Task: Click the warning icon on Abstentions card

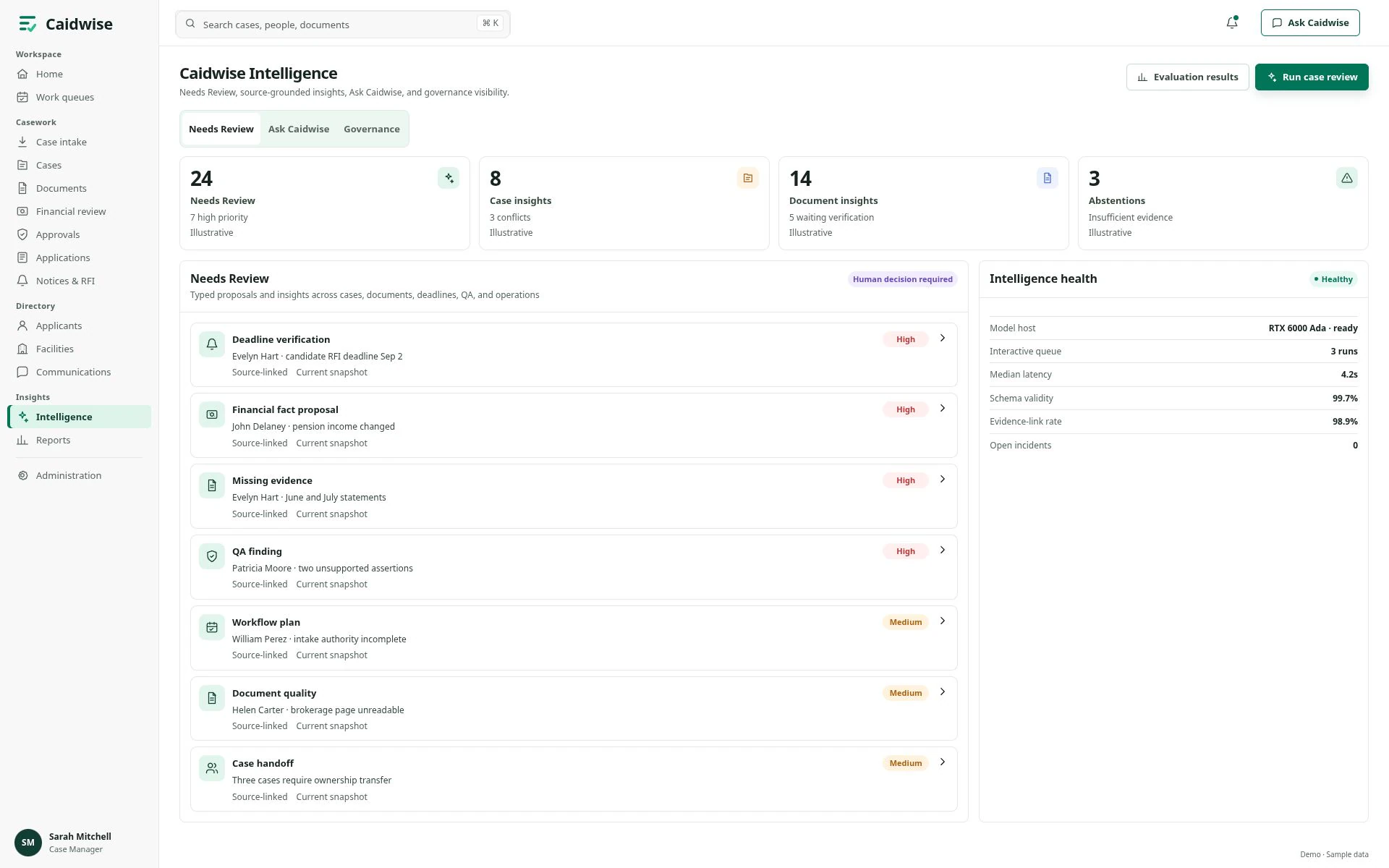Action: pos(1347,178)
